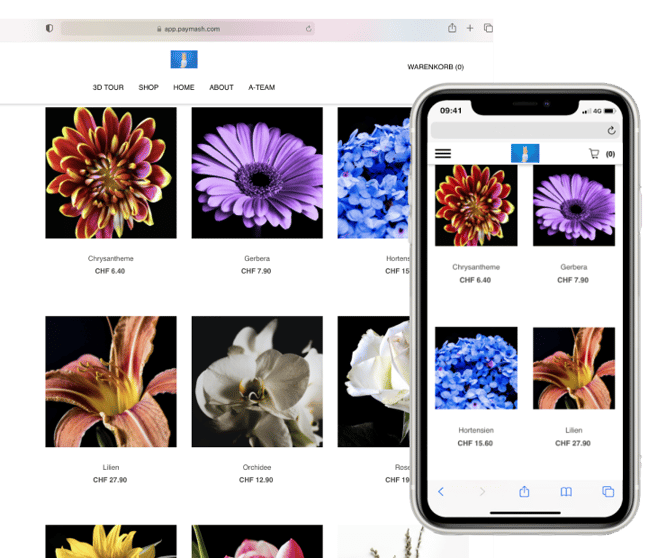
Task: Select the Chrysantheme image on desktop site
Action: 111,173
